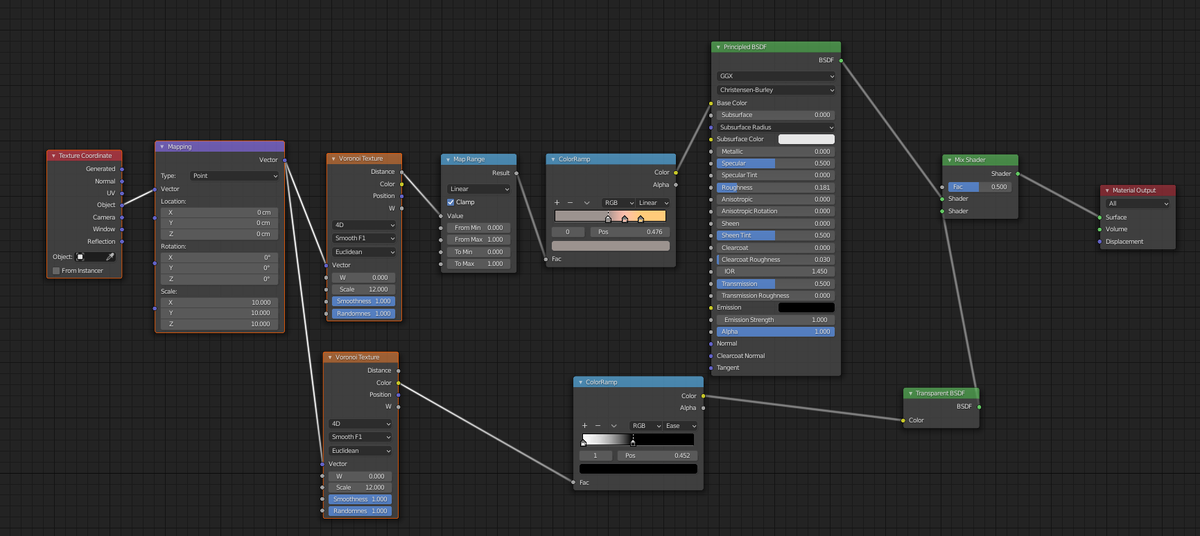Pick object with the eyedropper in Texture Coordinate
The height and width of the screenshot is (536, 1200).
point(110,257)
